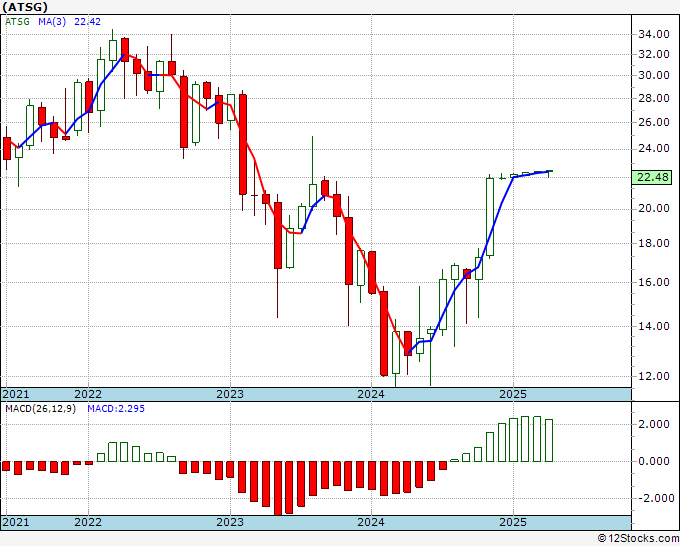680x546 pixels.
Task: Select 2025 on the price chart time axis
Action: [513, 394]
